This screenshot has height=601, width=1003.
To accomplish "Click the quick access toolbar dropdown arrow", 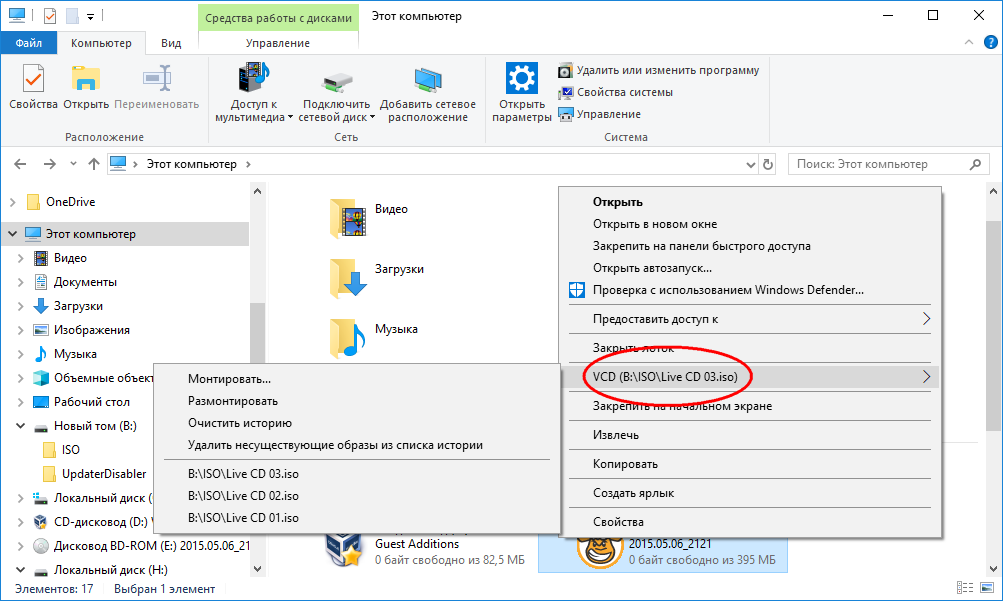I will coord(90,16).
